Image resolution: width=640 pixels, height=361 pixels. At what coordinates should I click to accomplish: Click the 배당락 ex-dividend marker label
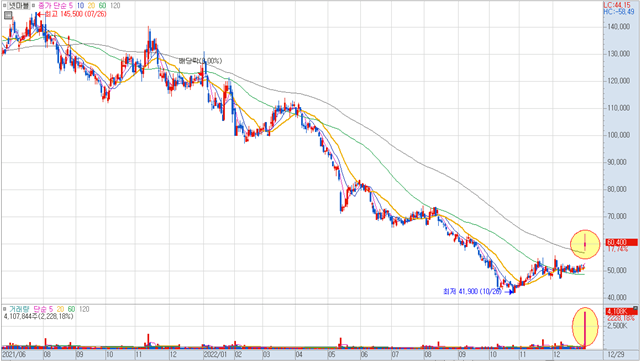click(x=200, y=61)
